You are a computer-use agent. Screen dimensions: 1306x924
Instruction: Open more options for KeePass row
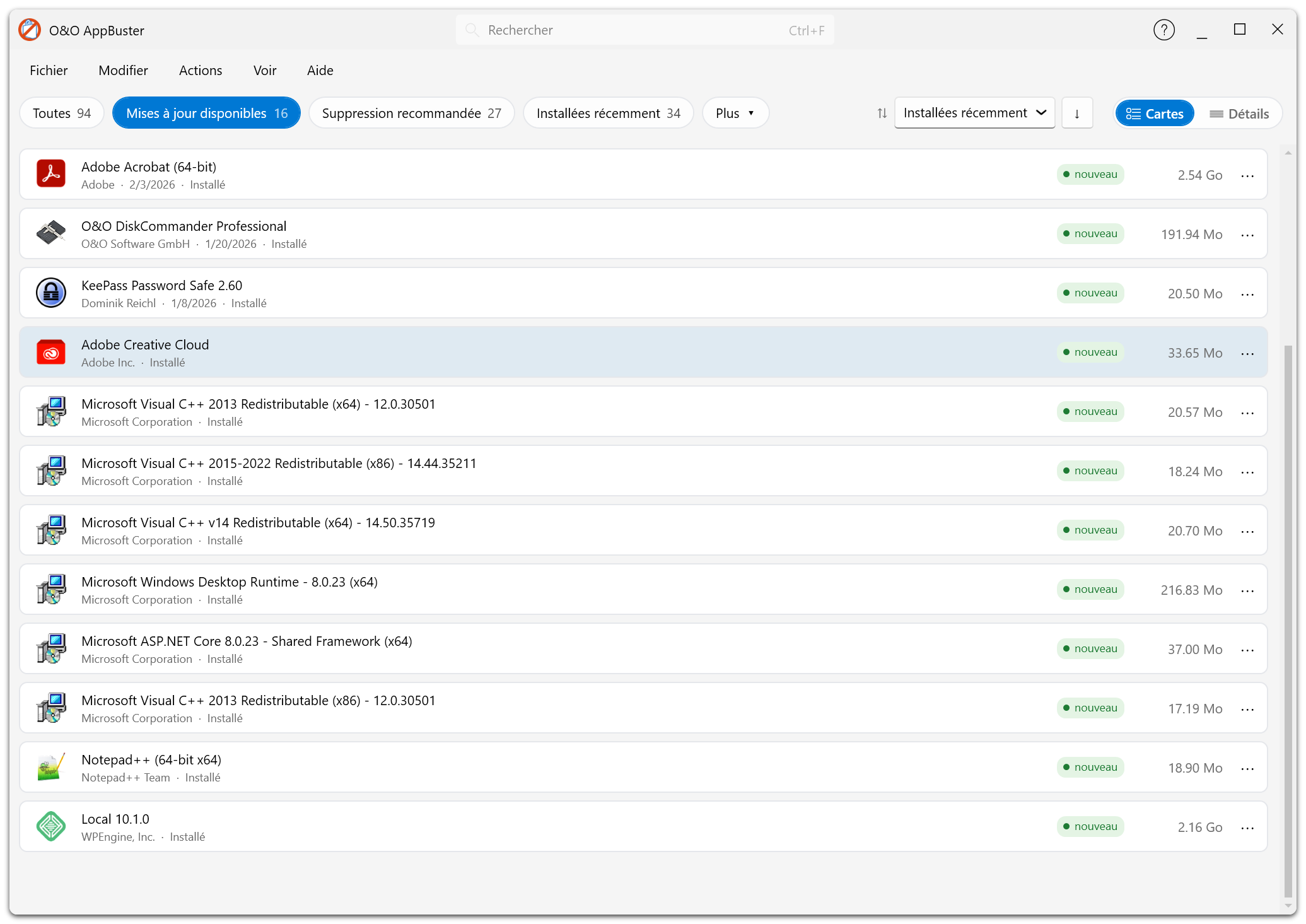(x=1247, y=294)
